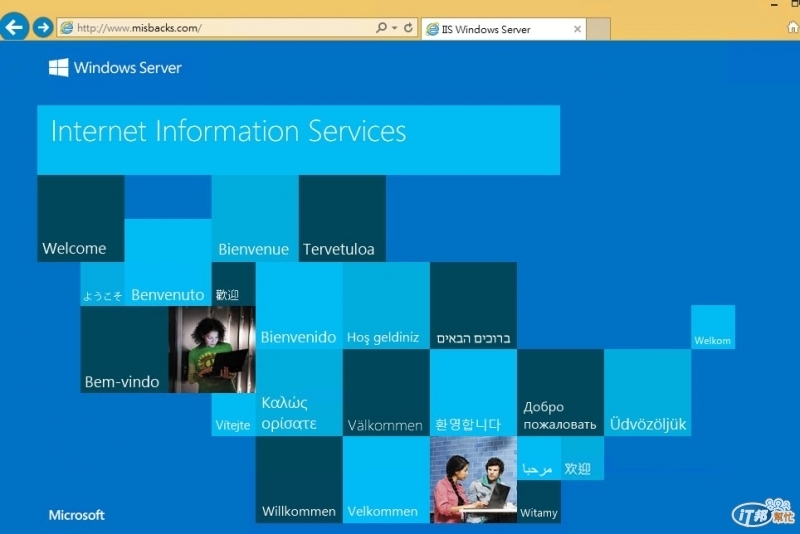The image size is (800, 534).
Task: Click the Vítejte tile
Action: pyautogui.click(x=234, y=415)
